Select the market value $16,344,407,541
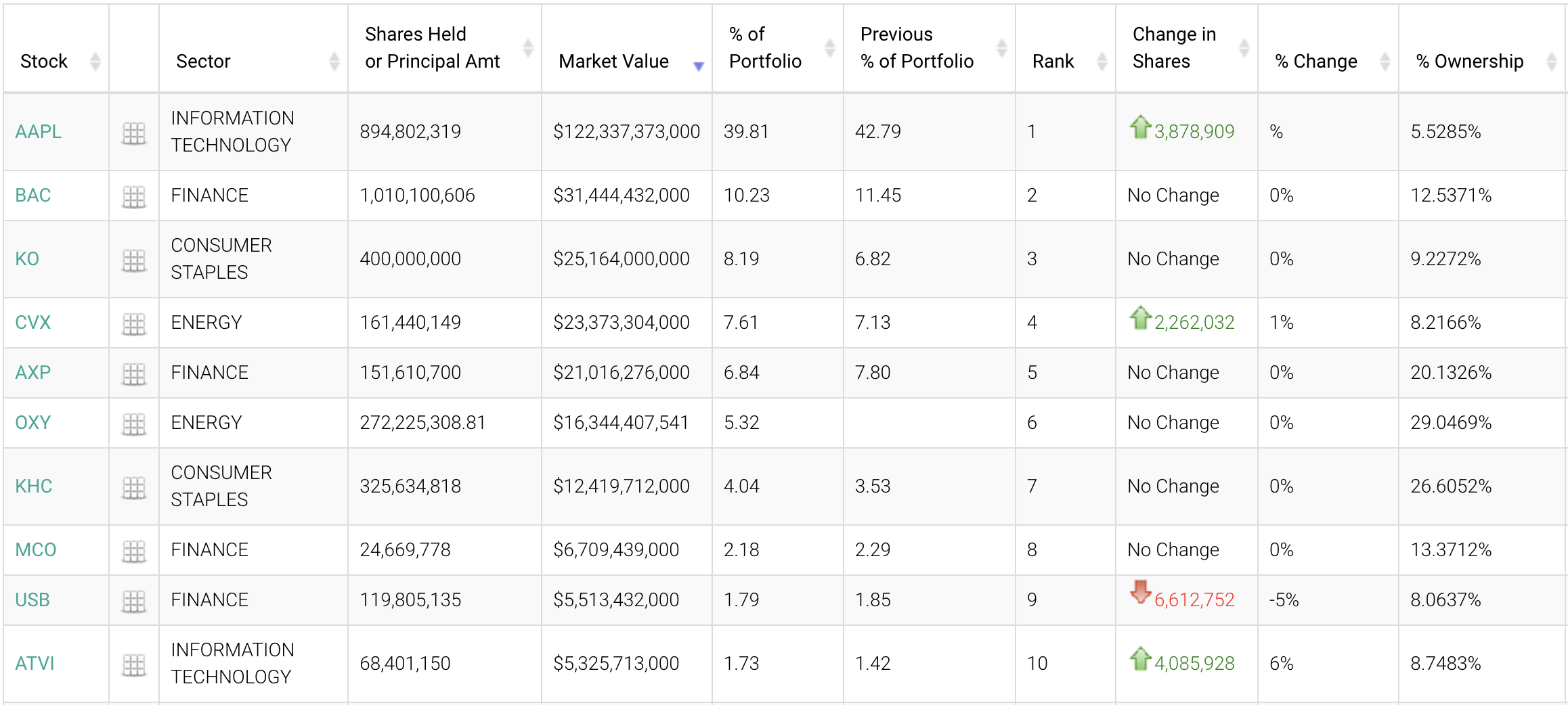1568x705 pixels. (621, 422)
